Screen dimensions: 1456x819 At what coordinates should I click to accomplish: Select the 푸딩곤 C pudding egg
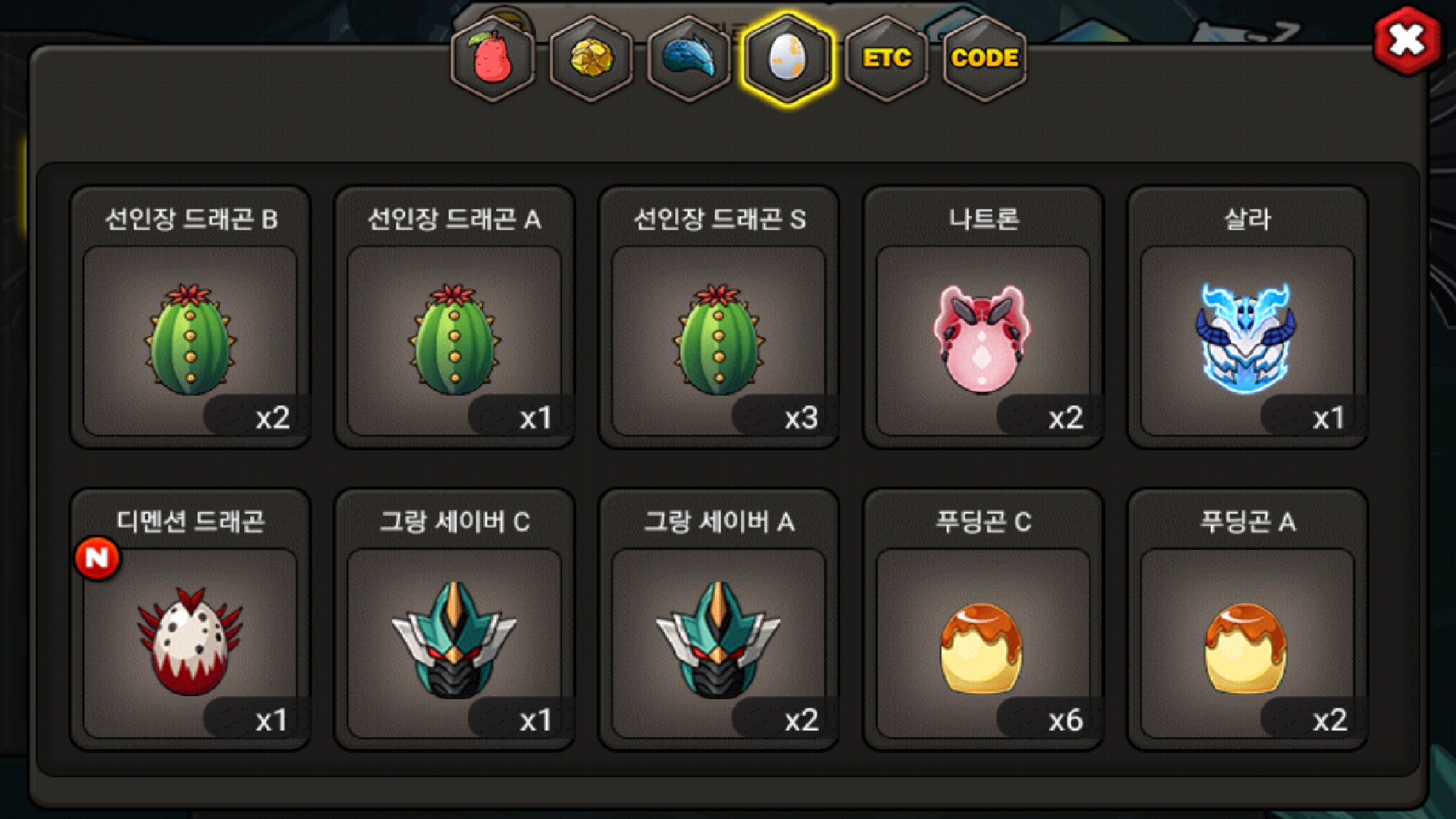tap(984, 620)
